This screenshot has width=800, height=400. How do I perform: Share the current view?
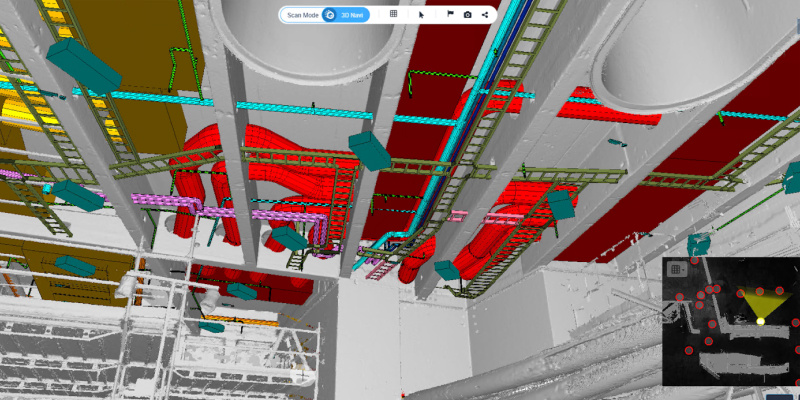tap(485, 15)
